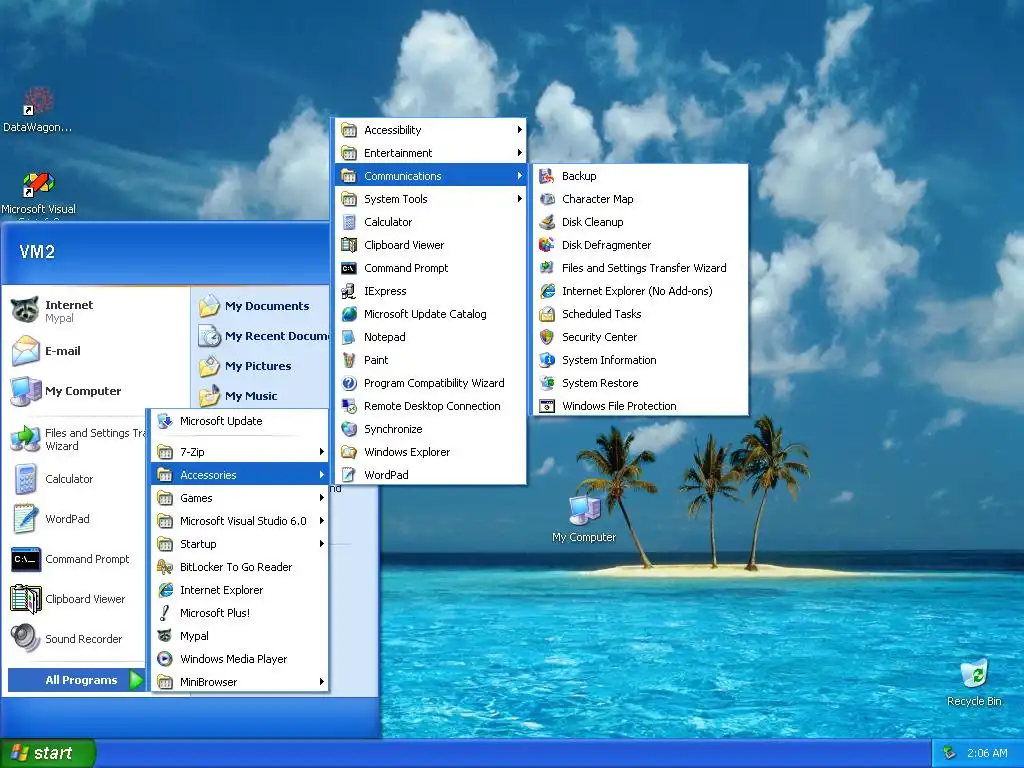Click the Start button
Screen dimensions: 1024x768
[x=48, y=753]
